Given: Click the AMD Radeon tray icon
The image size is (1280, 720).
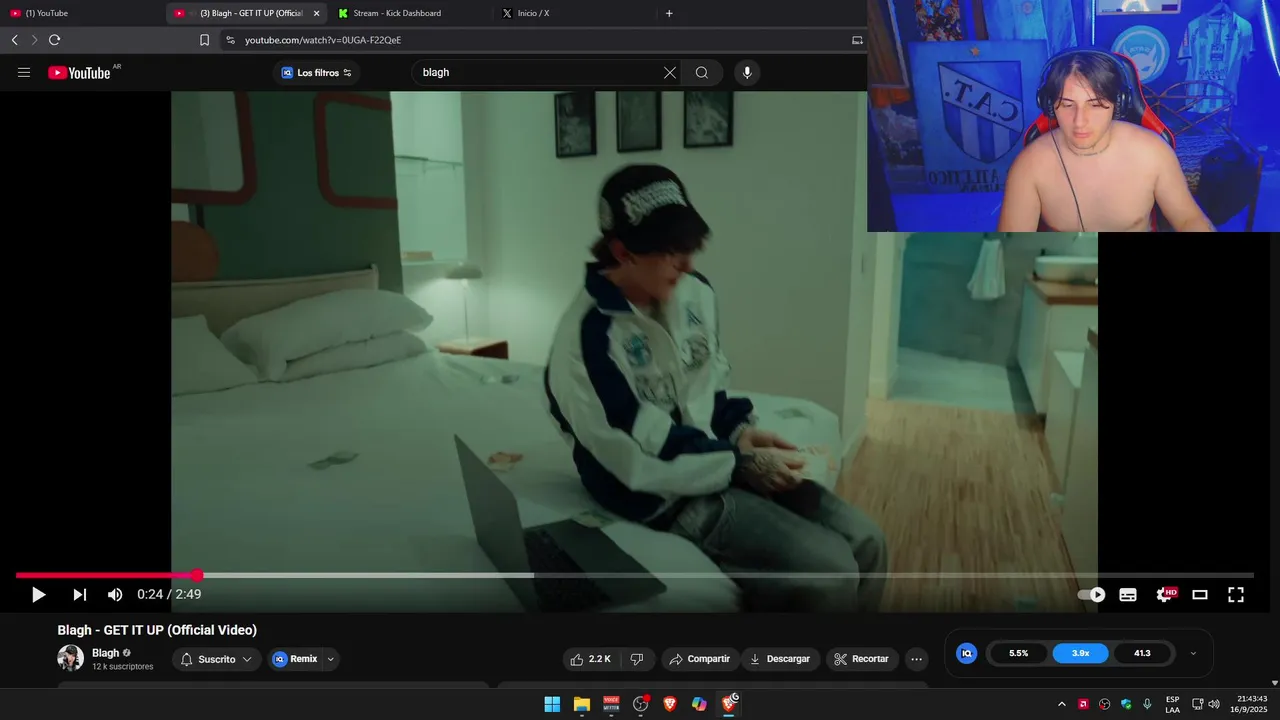Looking at the screenshot, I should tap(1083, 704).
